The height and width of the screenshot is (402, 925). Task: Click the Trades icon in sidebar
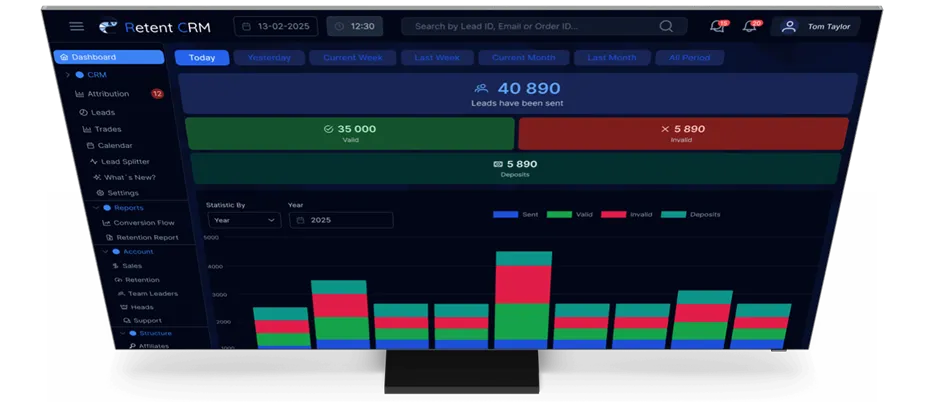click(87, 129)
